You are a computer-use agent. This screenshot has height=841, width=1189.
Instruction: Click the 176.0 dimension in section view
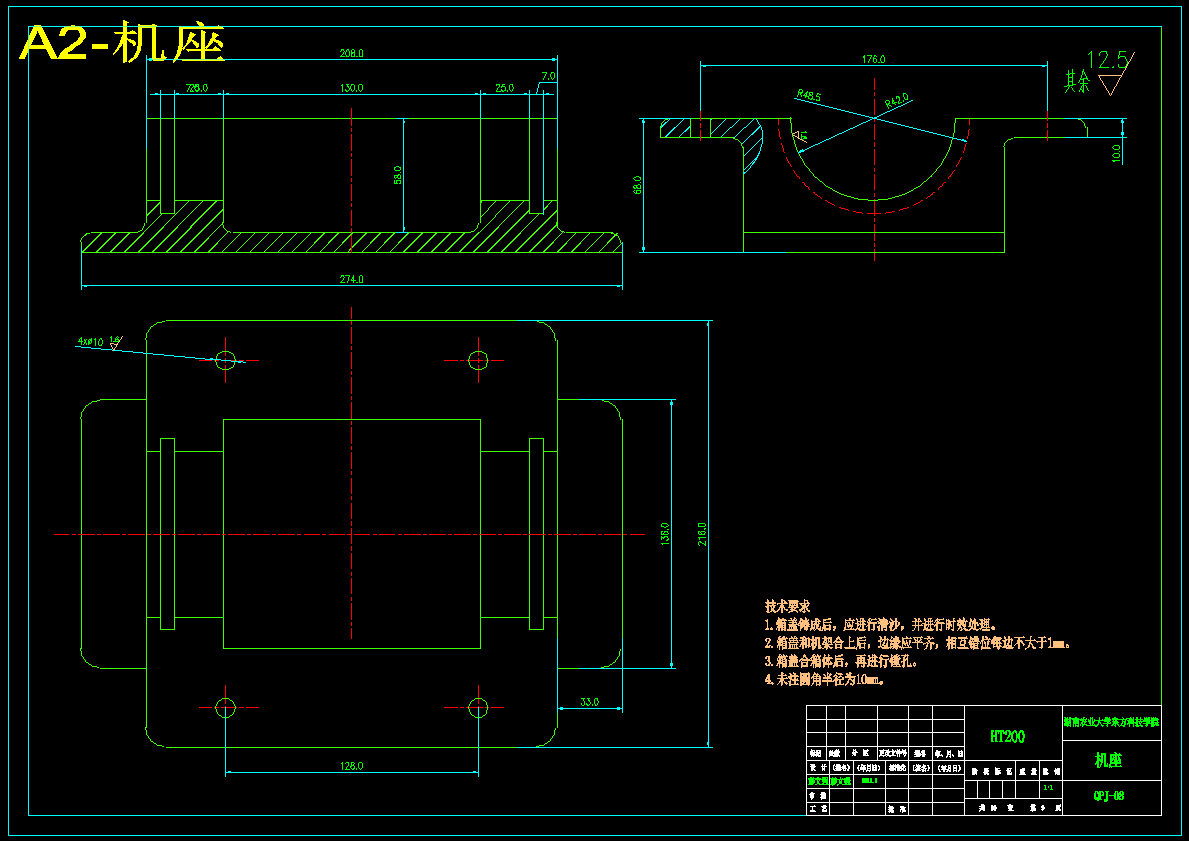click(x=874, y=59)
